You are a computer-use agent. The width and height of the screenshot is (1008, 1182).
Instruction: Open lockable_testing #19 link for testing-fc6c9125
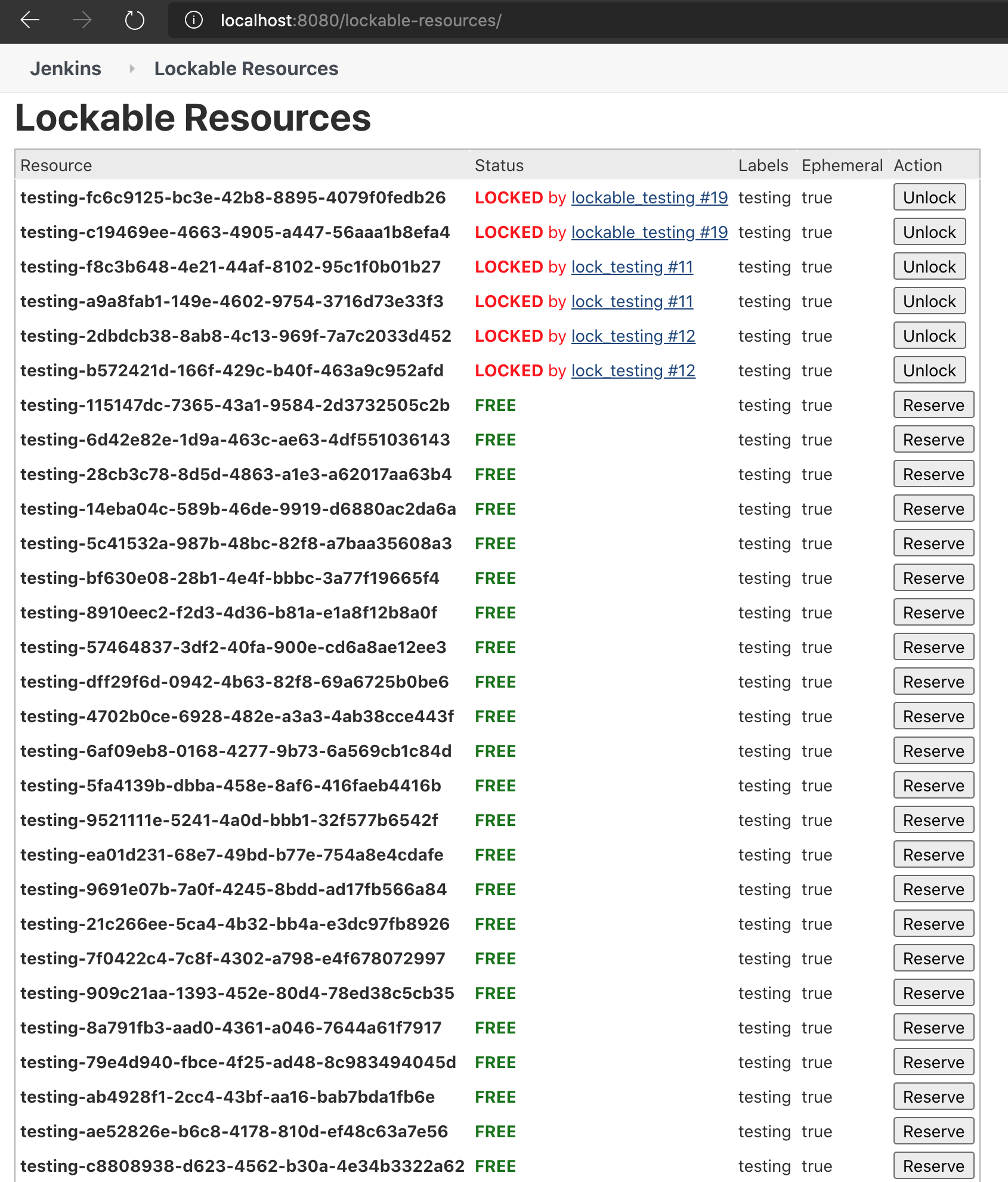pos(650,197)
